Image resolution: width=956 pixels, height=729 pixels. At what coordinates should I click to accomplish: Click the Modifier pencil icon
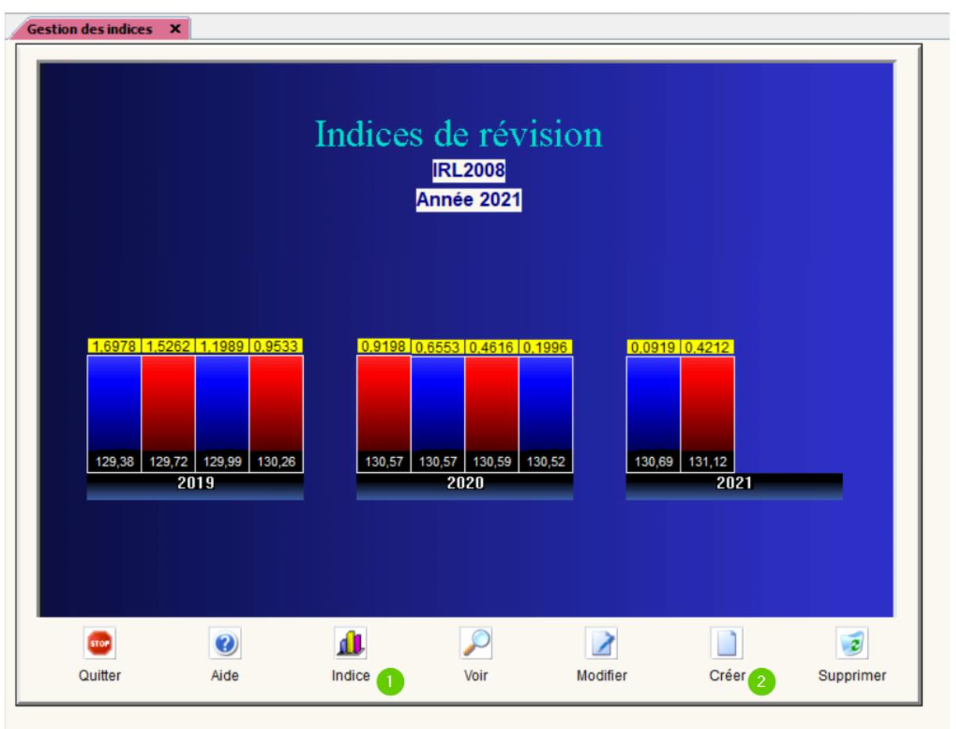602,643
